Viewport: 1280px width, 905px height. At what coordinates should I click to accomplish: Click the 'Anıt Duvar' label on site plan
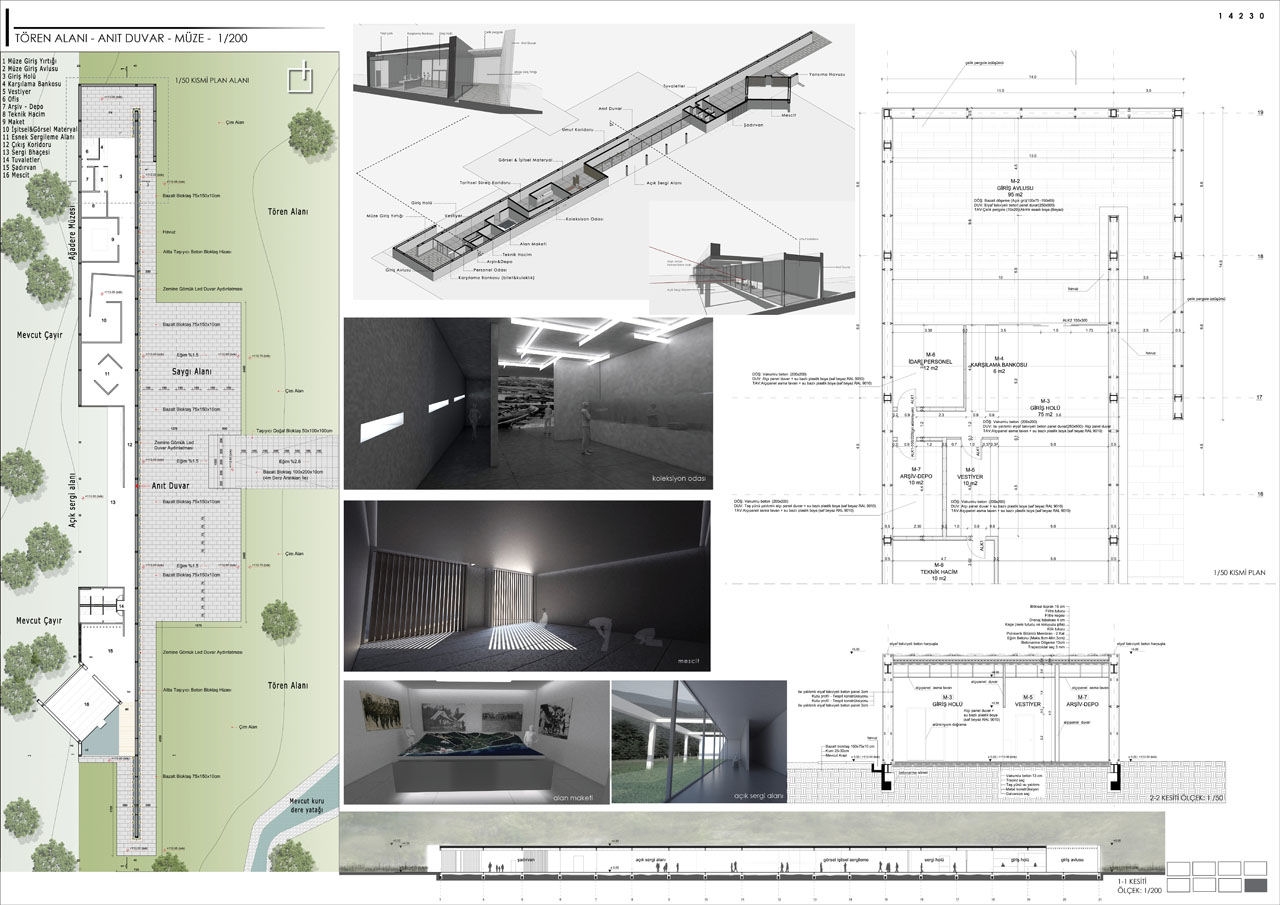point(171,484)
